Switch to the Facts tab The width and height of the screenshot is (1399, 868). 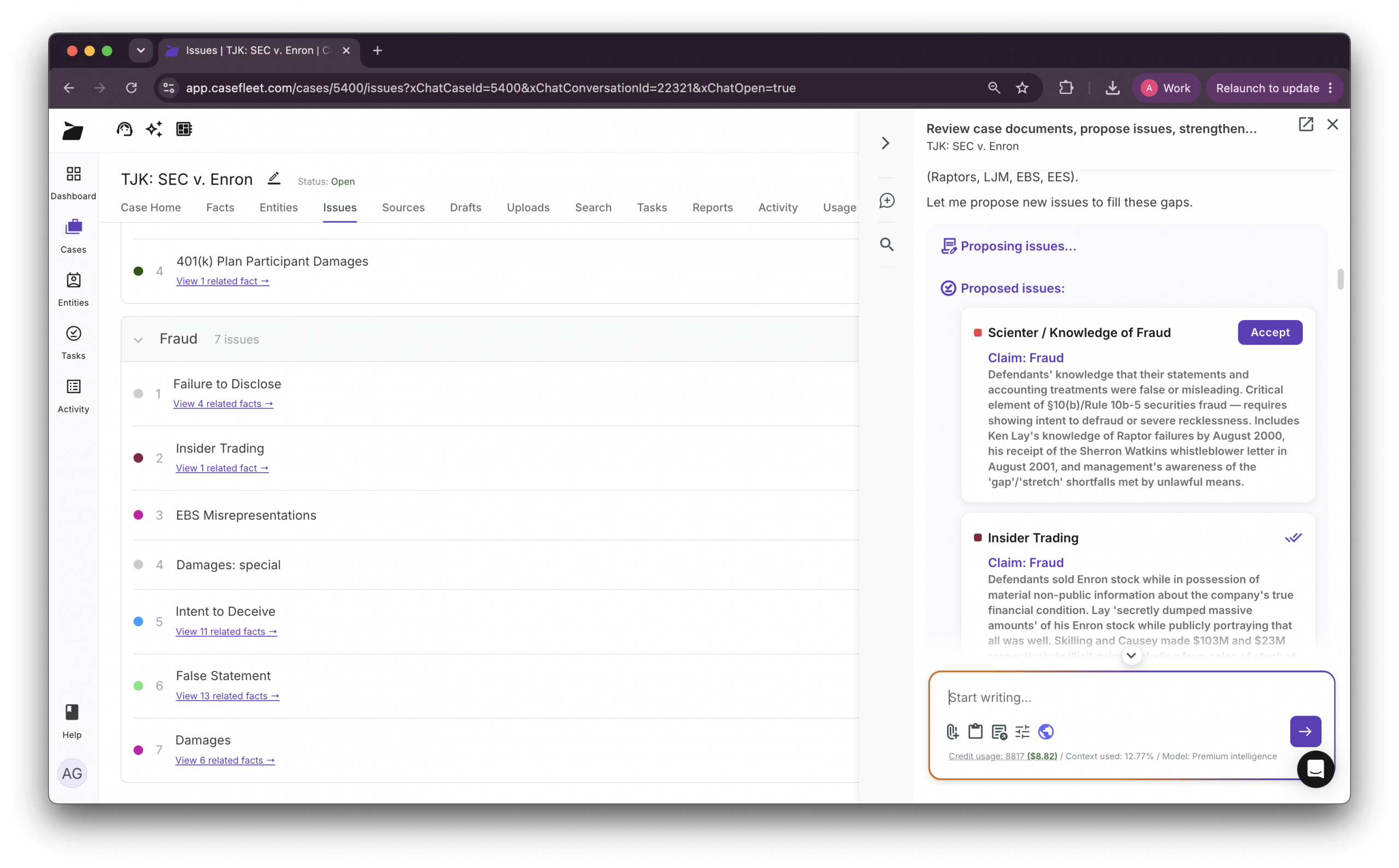pyautogui.click(x=220, y=207)
